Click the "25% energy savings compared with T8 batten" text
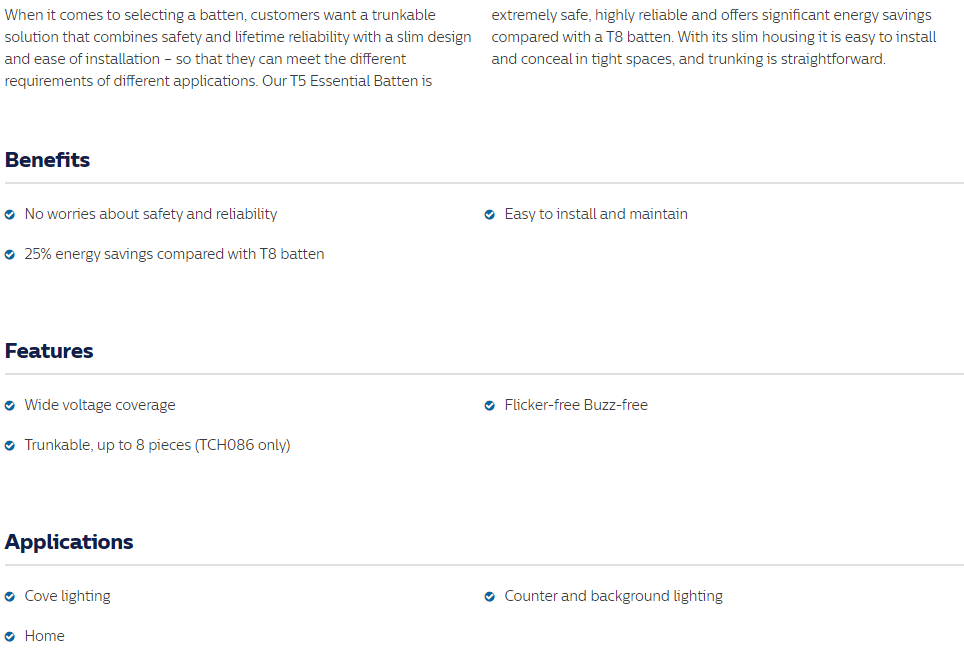Viewport: 964px width, 648px height. click(174, 254)
